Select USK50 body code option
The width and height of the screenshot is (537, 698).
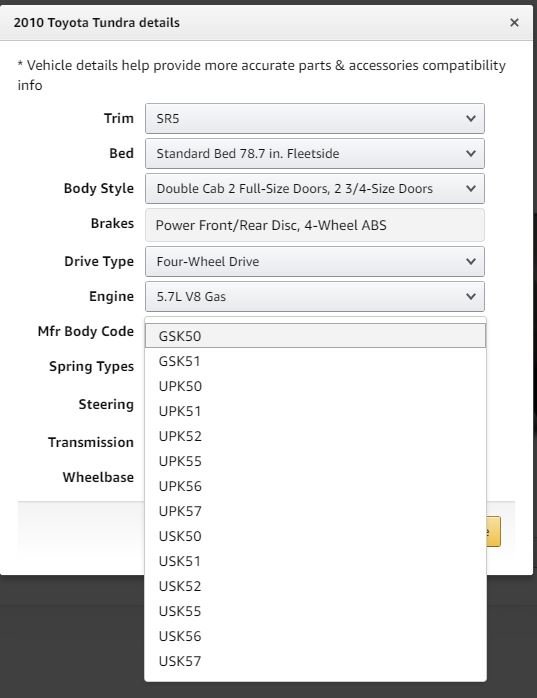tap(315, 536)
